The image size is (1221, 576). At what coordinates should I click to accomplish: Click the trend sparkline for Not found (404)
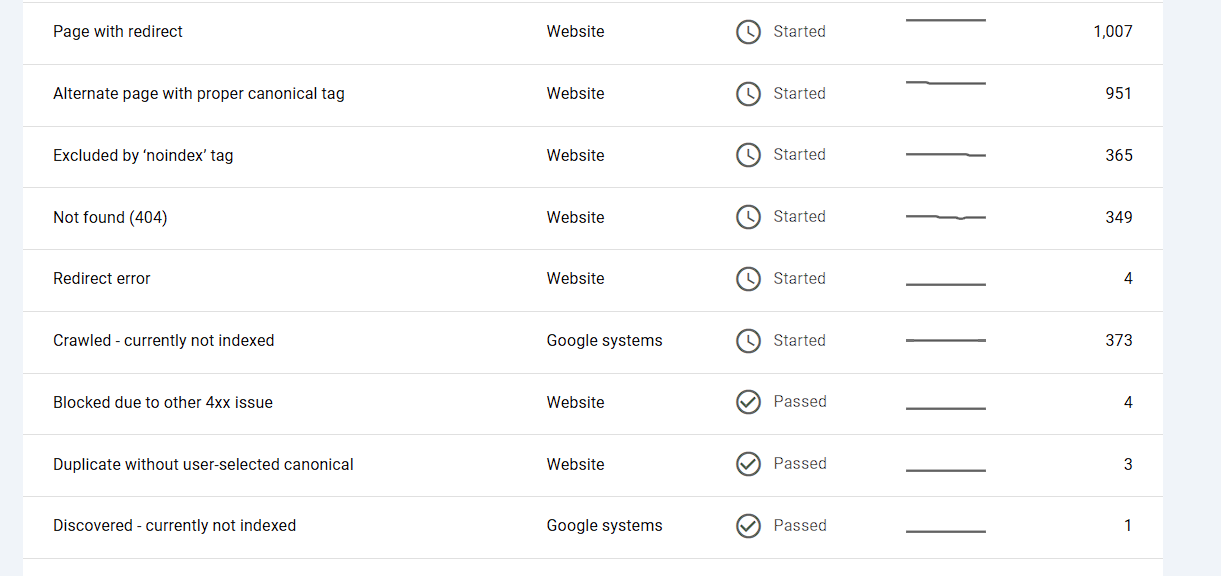coord(945,217)
